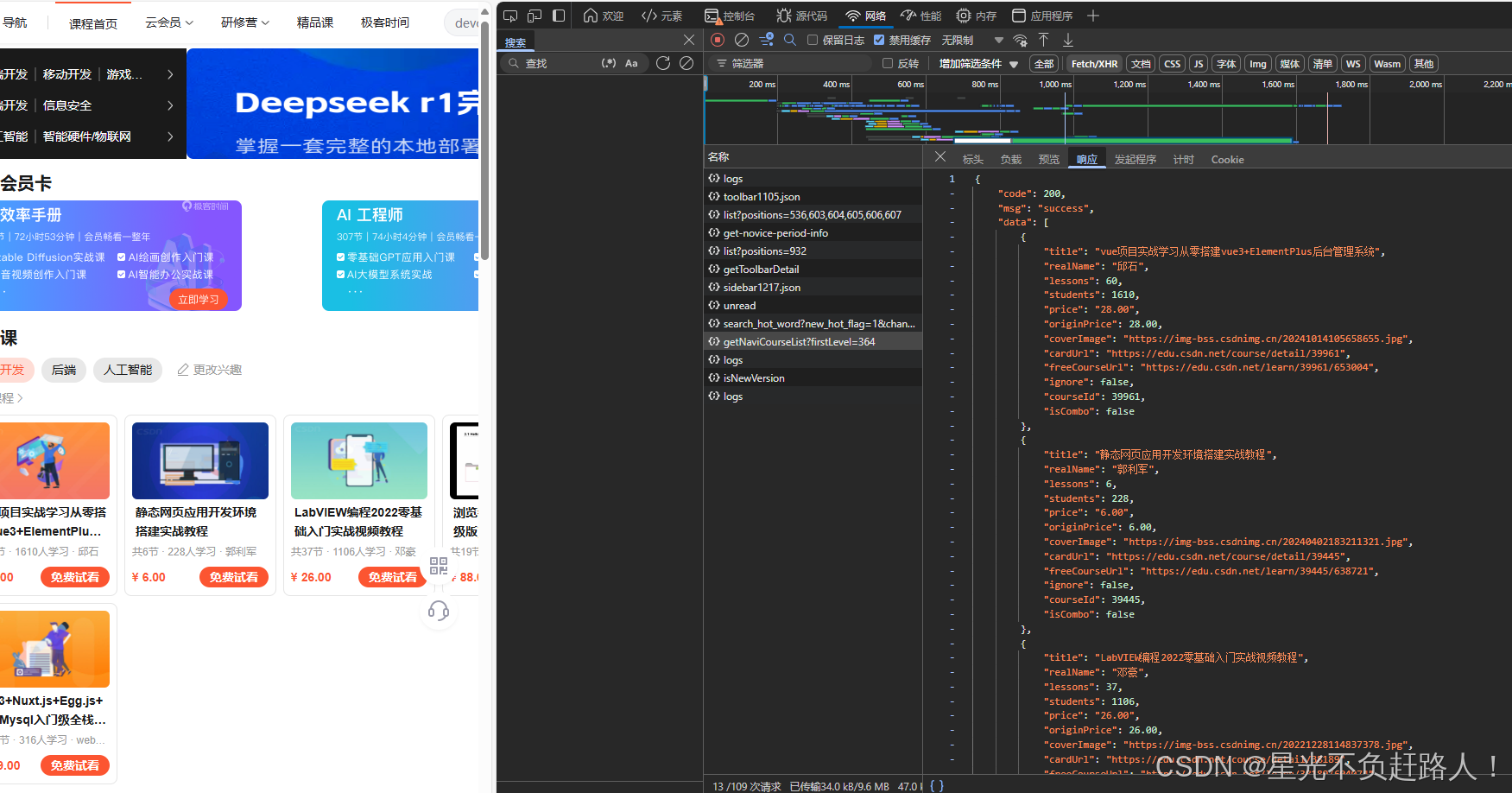Toggle the Img type filter

(x=1258, y=63)
